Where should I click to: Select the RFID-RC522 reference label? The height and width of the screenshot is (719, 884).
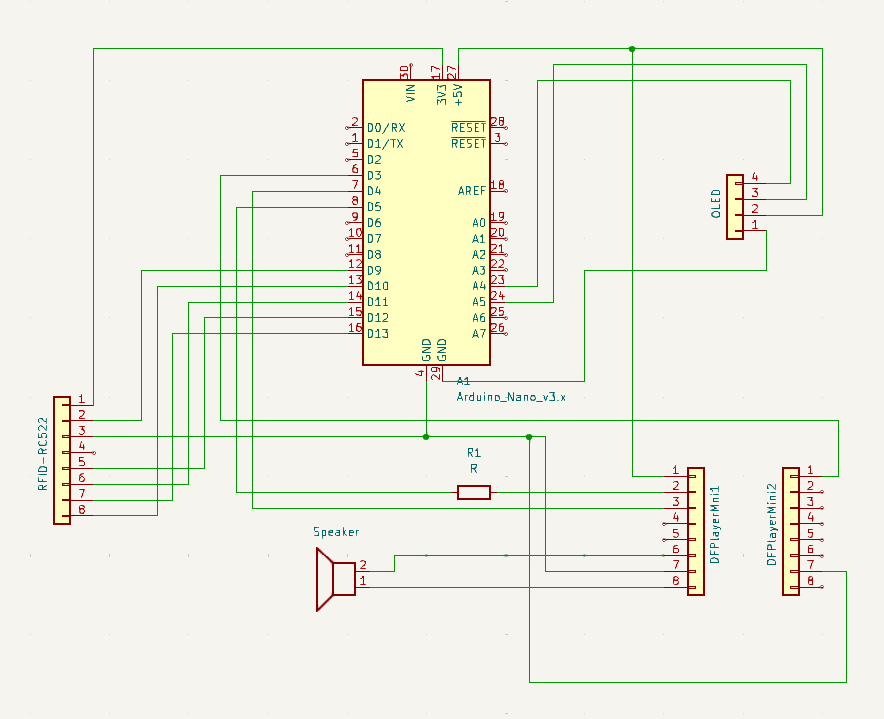coord(43,454)
